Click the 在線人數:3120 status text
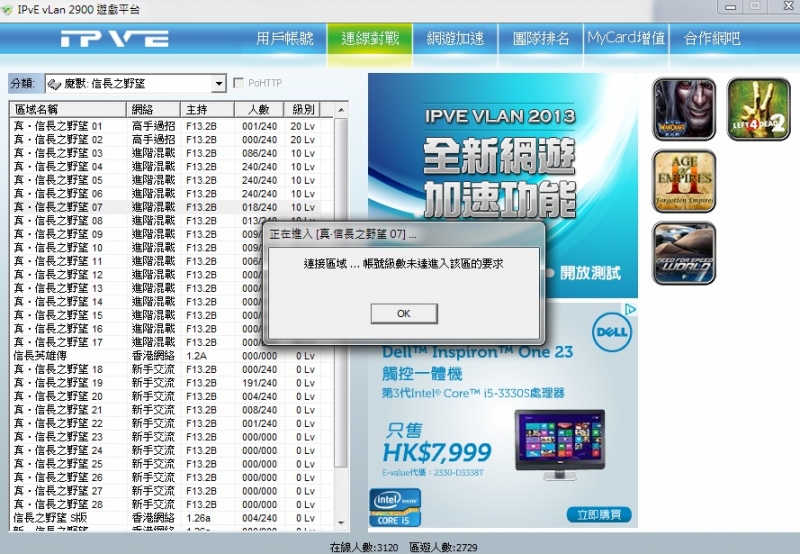The image size is (800, 554). [x=364, y=547]
